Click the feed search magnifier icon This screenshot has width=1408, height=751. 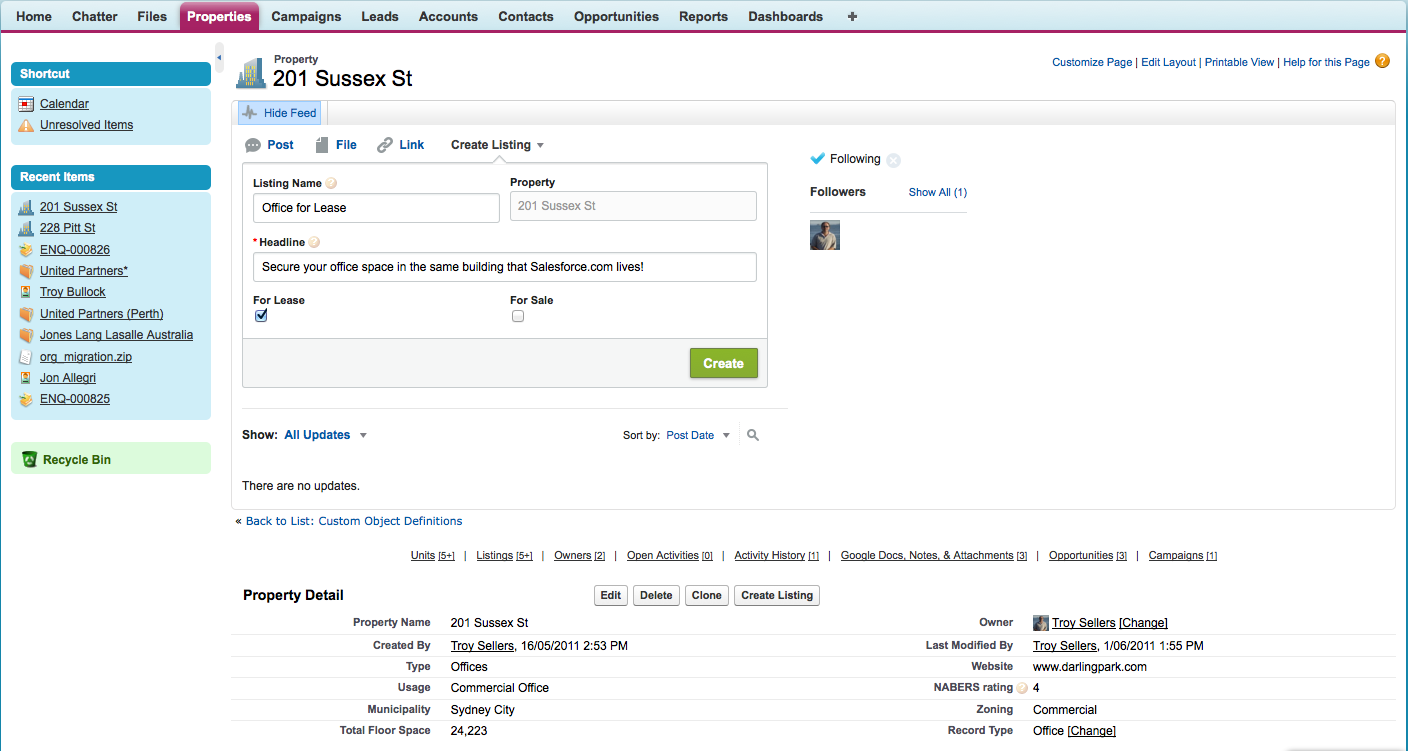tap(753, 435)
